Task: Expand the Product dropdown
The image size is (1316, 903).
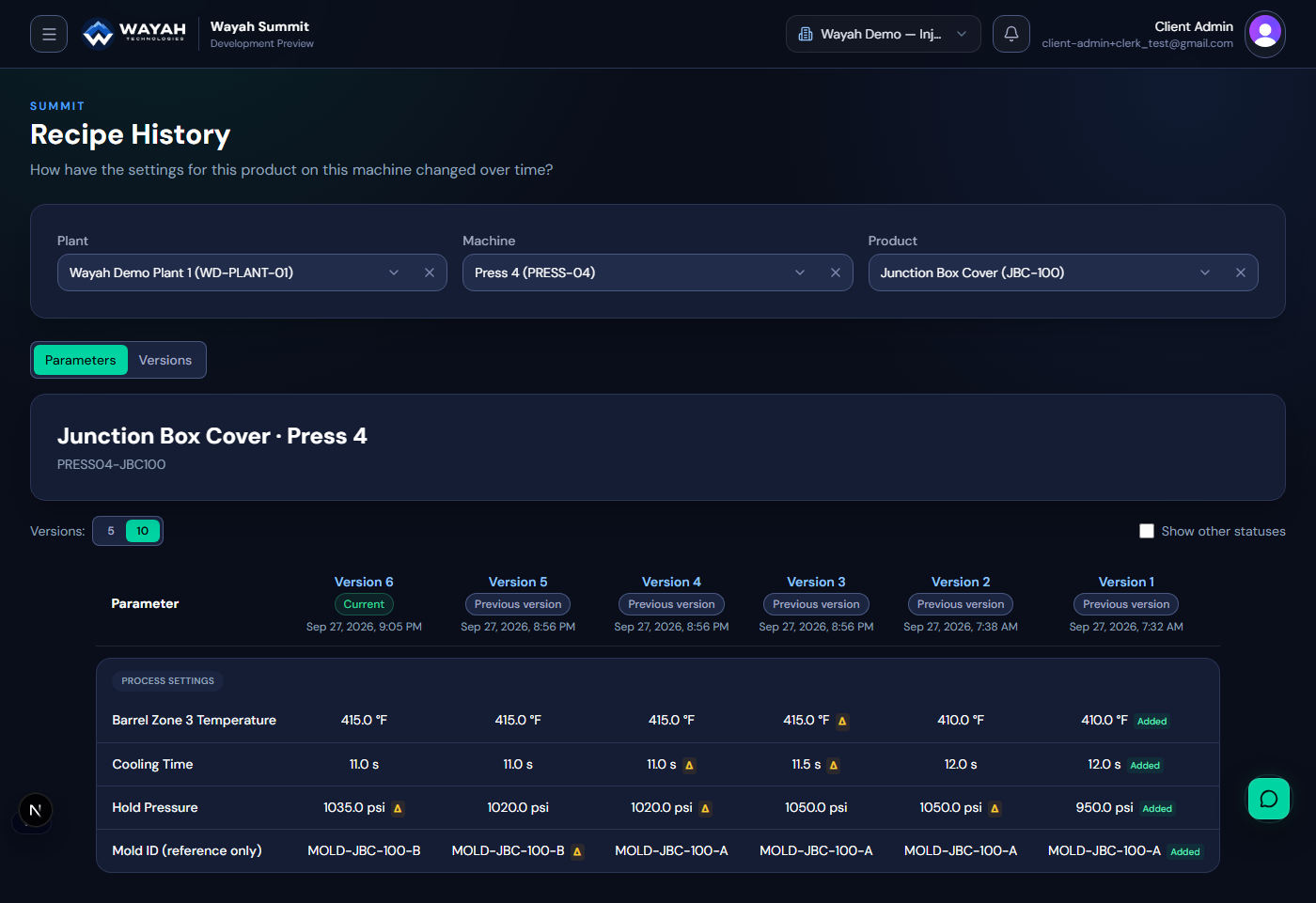Action: [x=1205, y=272]
